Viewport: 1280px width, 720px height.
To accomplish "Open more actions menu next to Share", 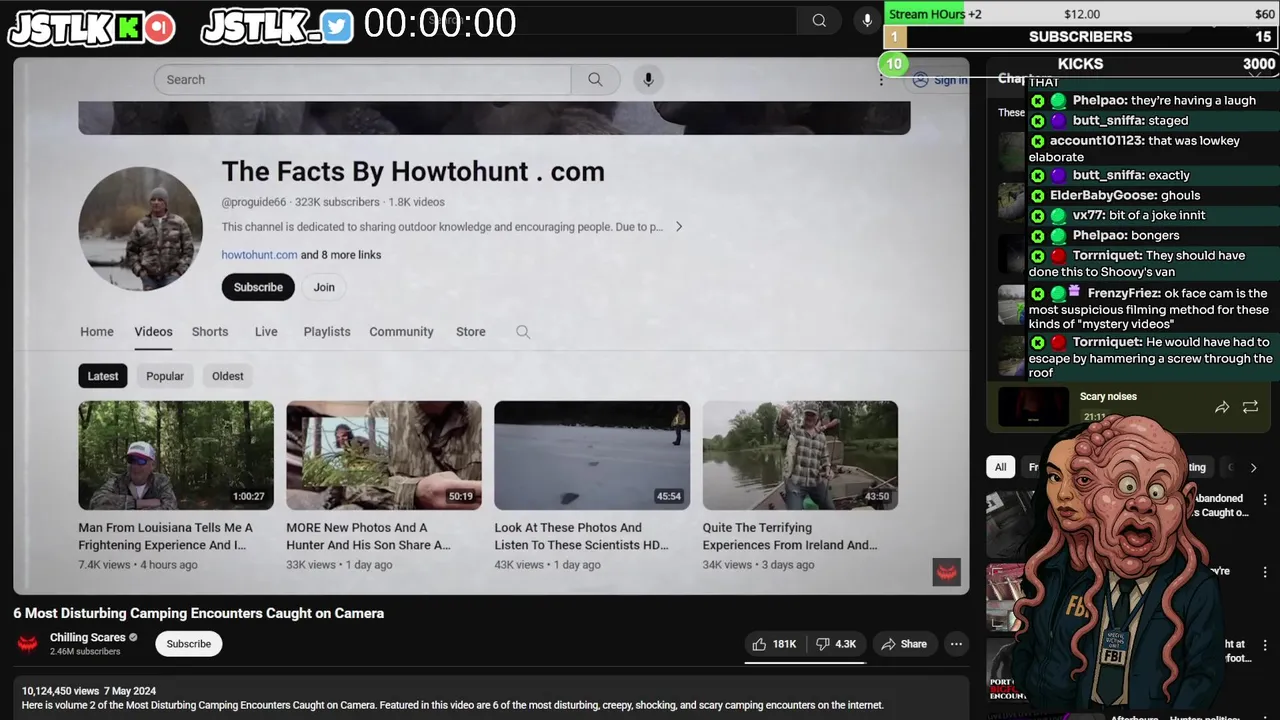I will click(956, 644).
